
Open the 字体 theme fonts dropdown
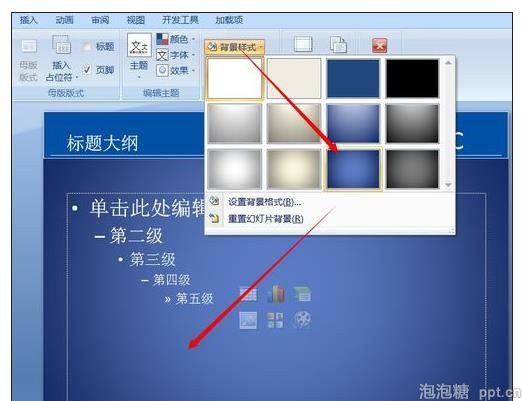tap(175, 55)
